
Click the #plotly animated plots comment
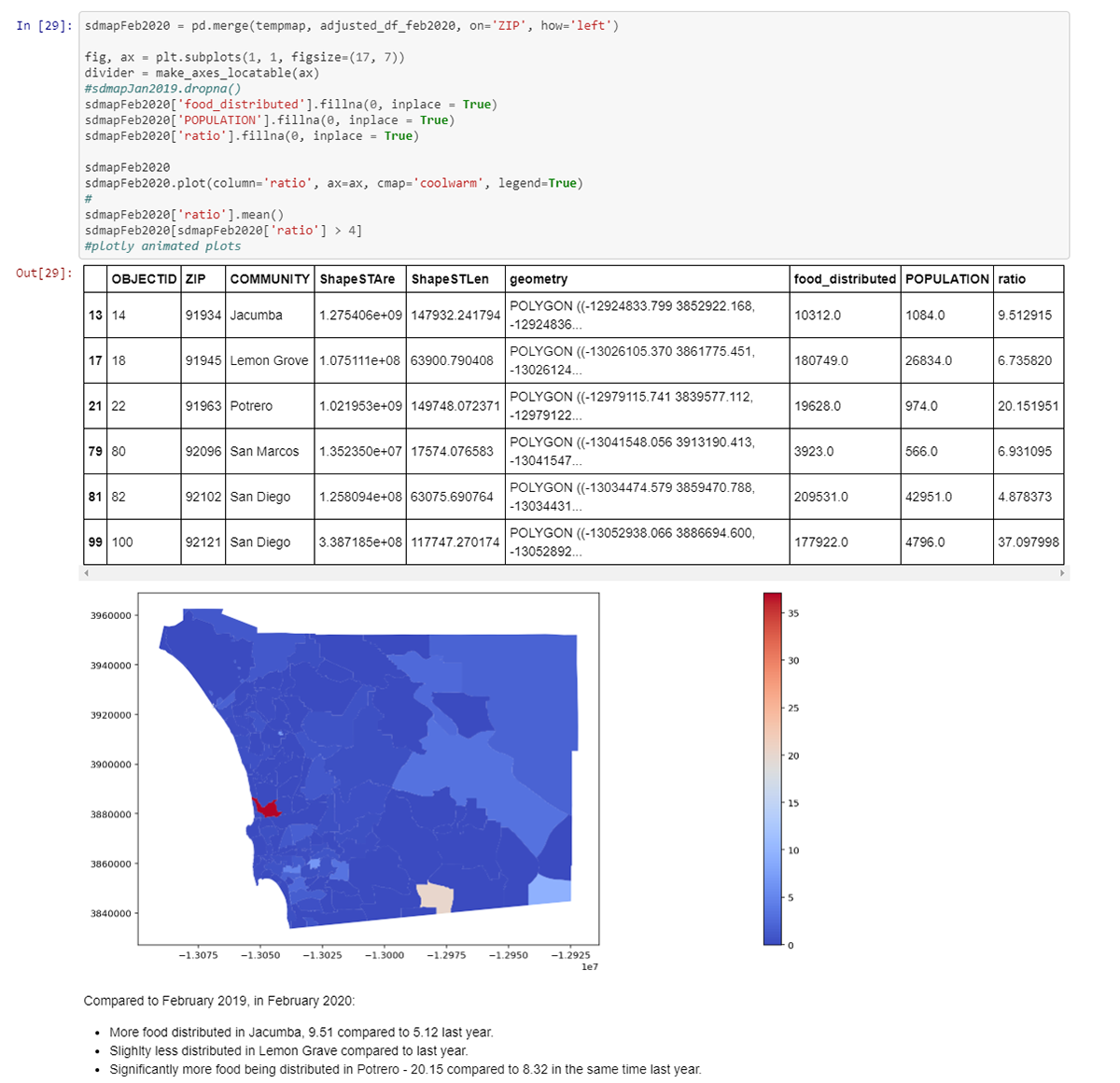tap(162, 246)
